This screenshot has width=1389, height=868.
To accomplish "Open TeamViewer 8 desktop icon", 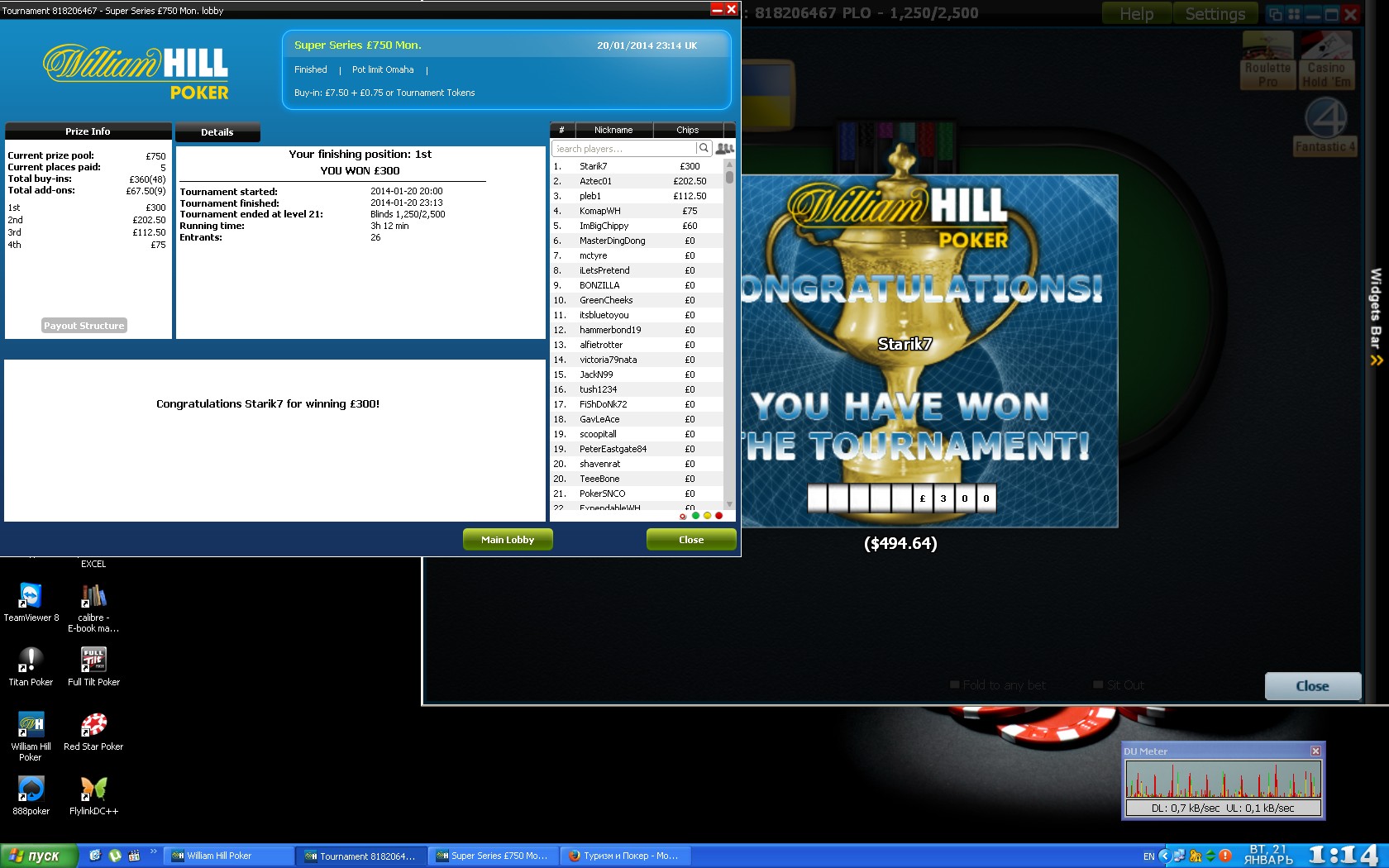I will (x=31, y=602).
